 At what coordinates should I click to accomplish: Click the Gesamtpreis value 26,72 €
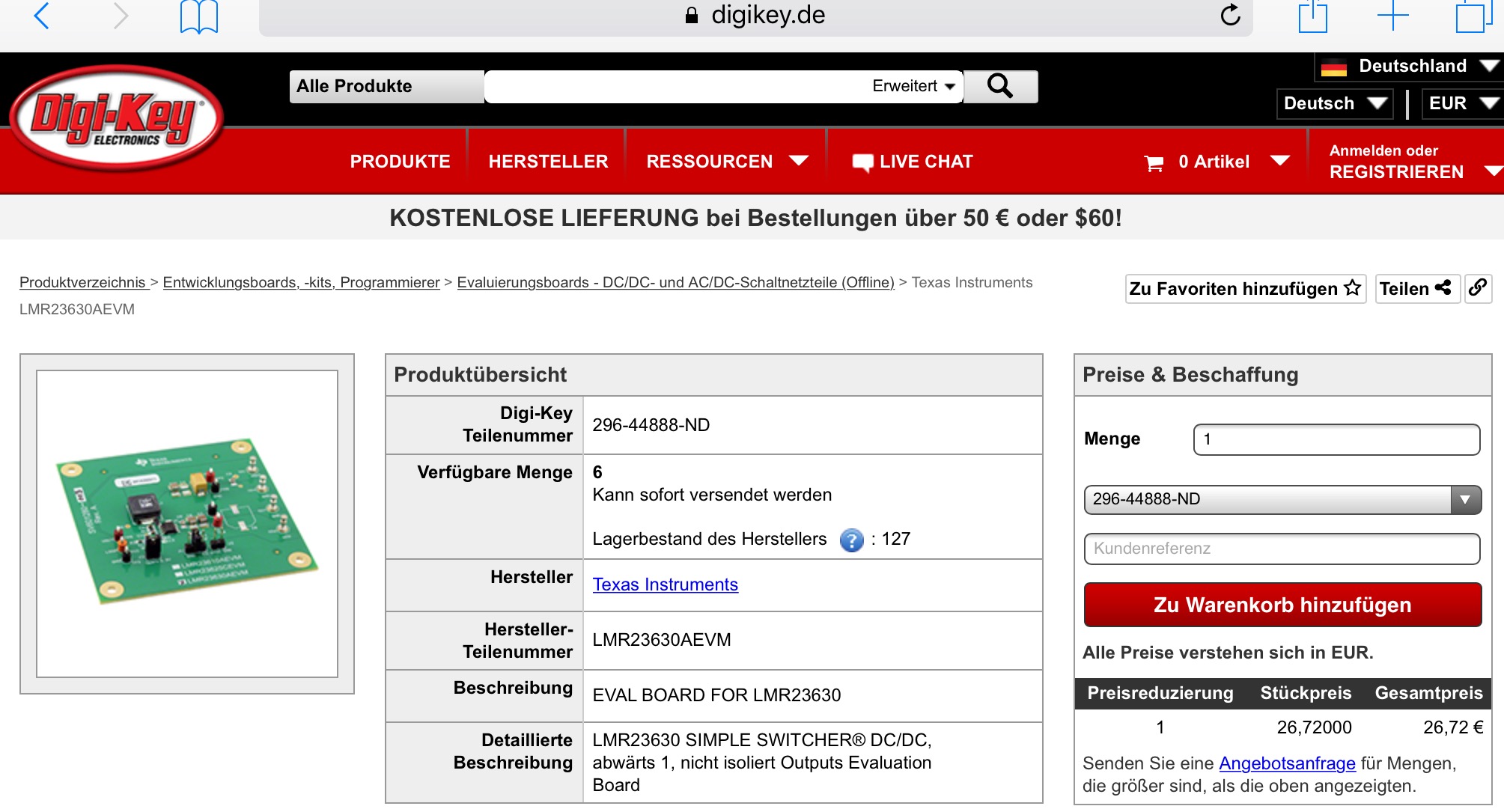(1452, 727)
